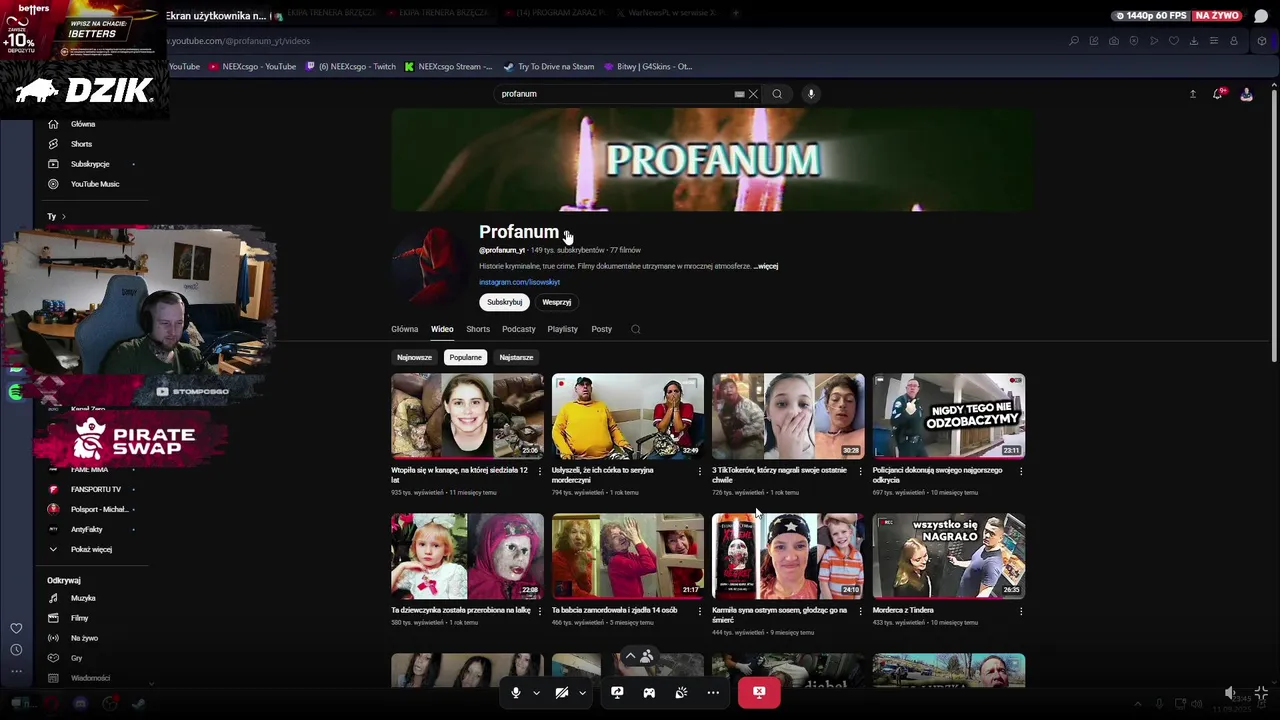Open options menu for Wtopiła się w kanapę
This screenshot has width=1280, height=720.
tap(540, 471)
